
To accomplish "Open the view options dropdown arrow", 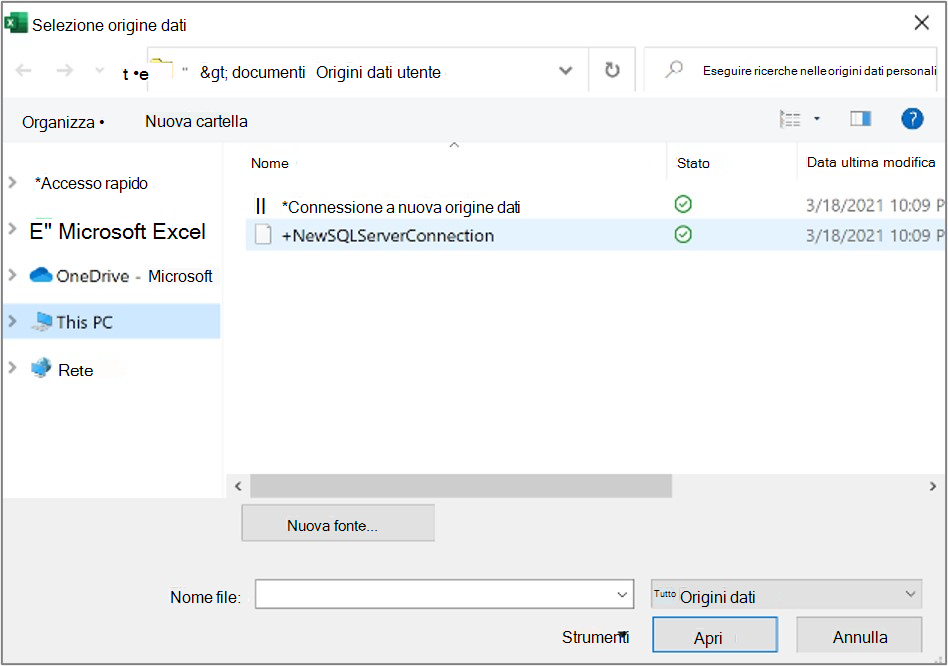I will point(817,119).
